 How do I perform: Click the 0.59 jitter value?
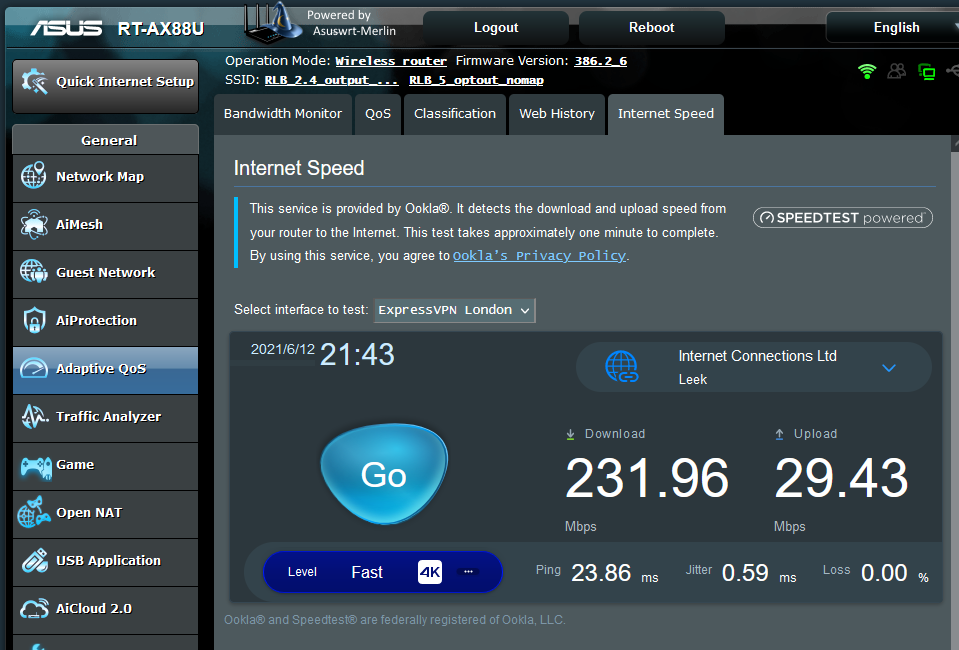(745, 573)
